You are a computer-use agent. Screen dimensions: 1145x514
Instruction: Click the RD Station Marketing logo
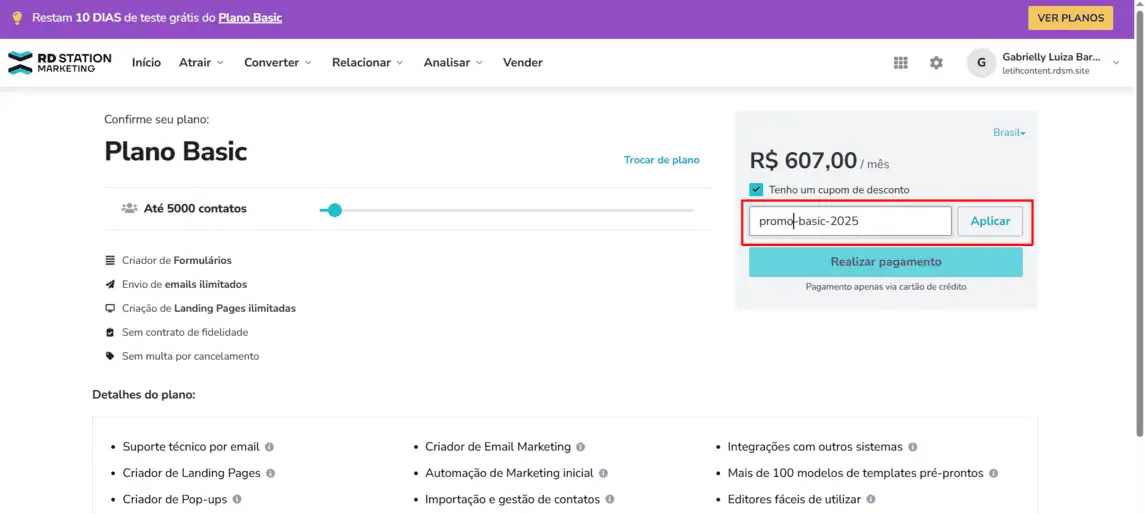60,63
